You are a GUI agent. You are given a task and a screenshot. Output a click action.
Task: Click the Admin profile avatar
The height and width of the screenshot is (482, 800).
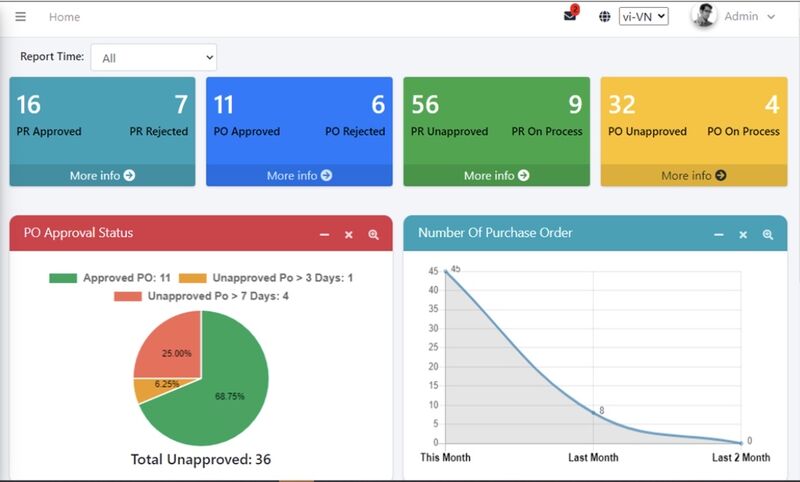click(x=704, y=16)
